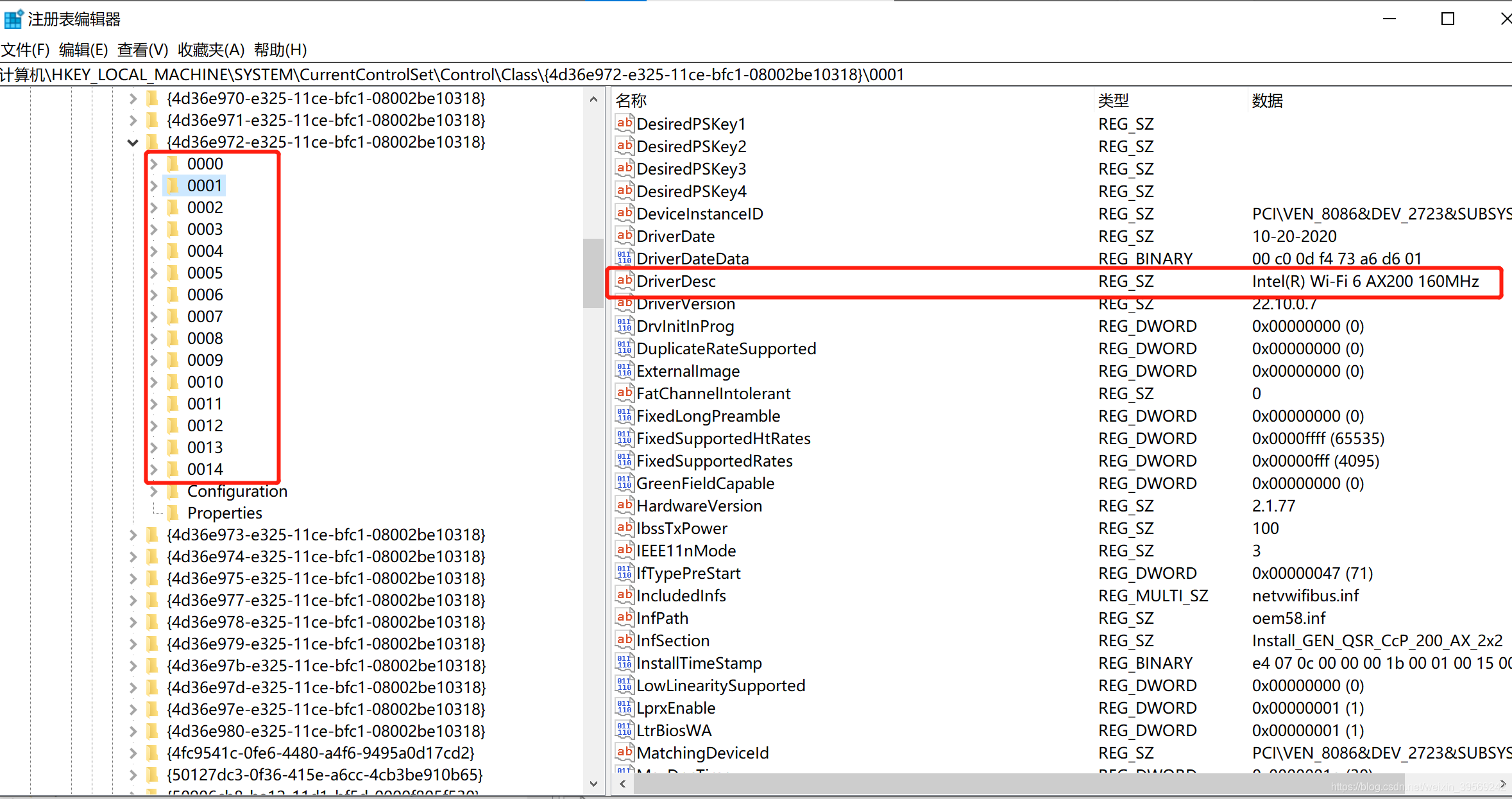Open the 文件(F) menu

coord(26,49)
